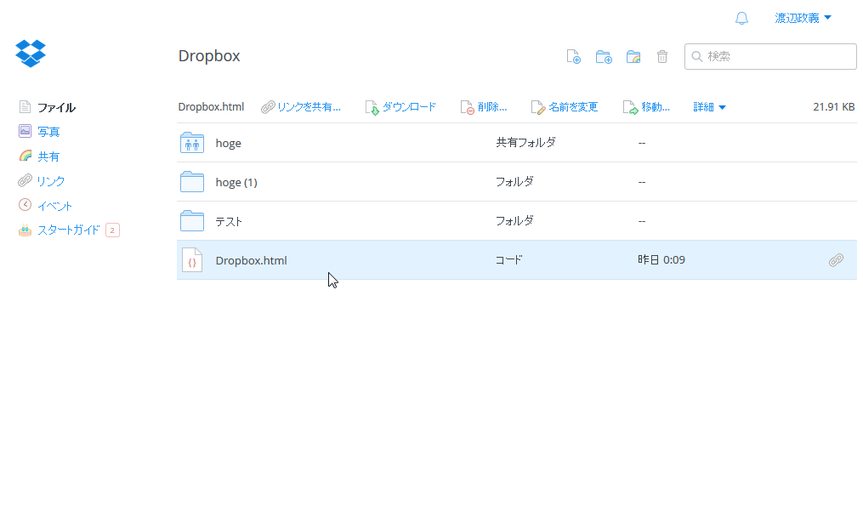Image resolution: width=863 pixels, height=506 pixels.
Task: Click 削除... action link
Action: coord(484,107)
